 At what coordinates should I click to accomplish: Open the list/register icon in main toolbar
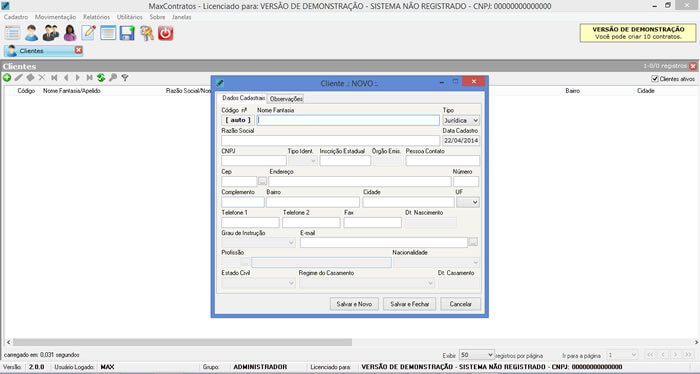coord(12,33)
